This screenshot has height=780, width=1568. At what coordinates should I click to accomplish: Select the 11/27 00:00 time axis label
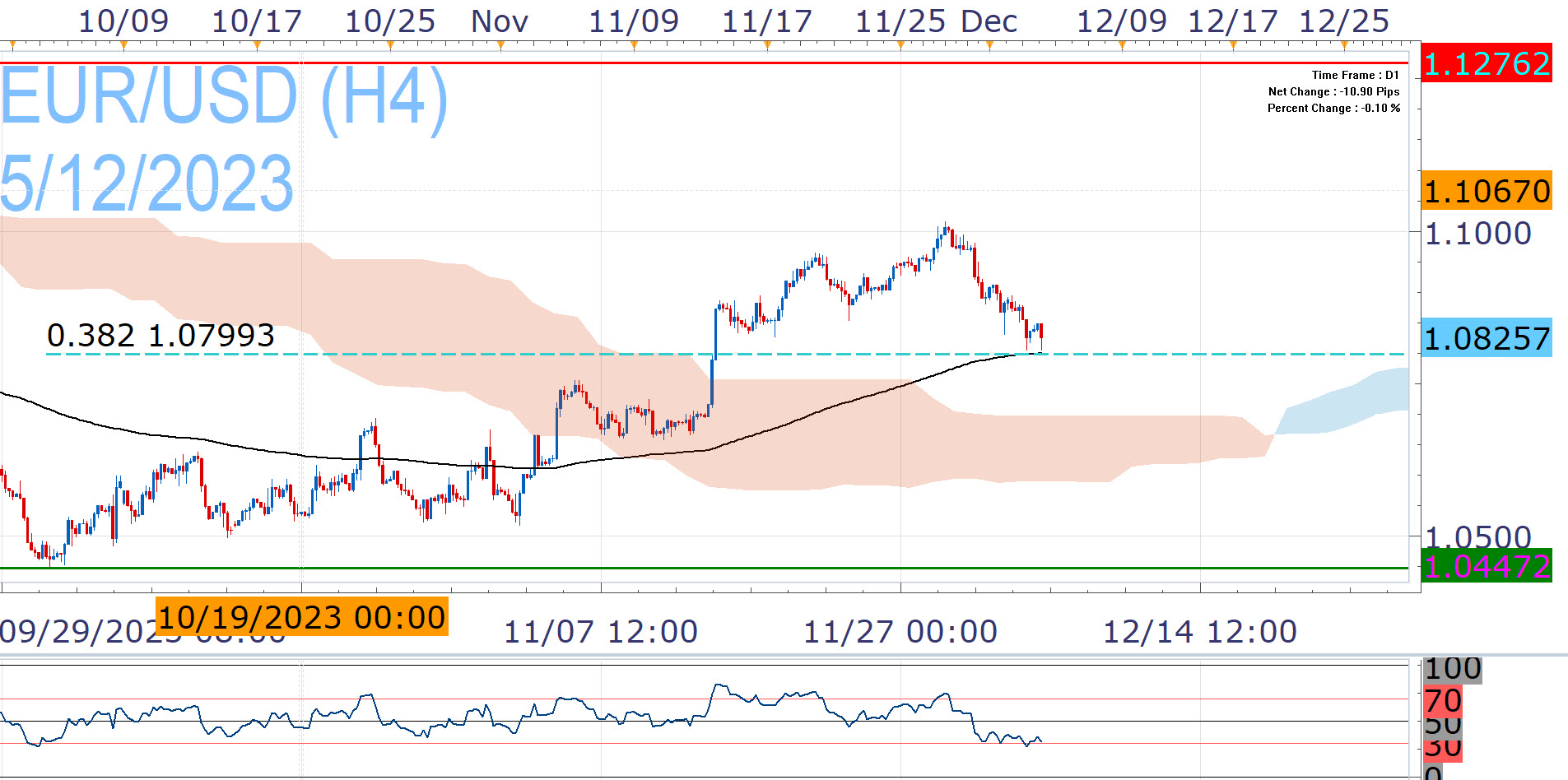900,632
